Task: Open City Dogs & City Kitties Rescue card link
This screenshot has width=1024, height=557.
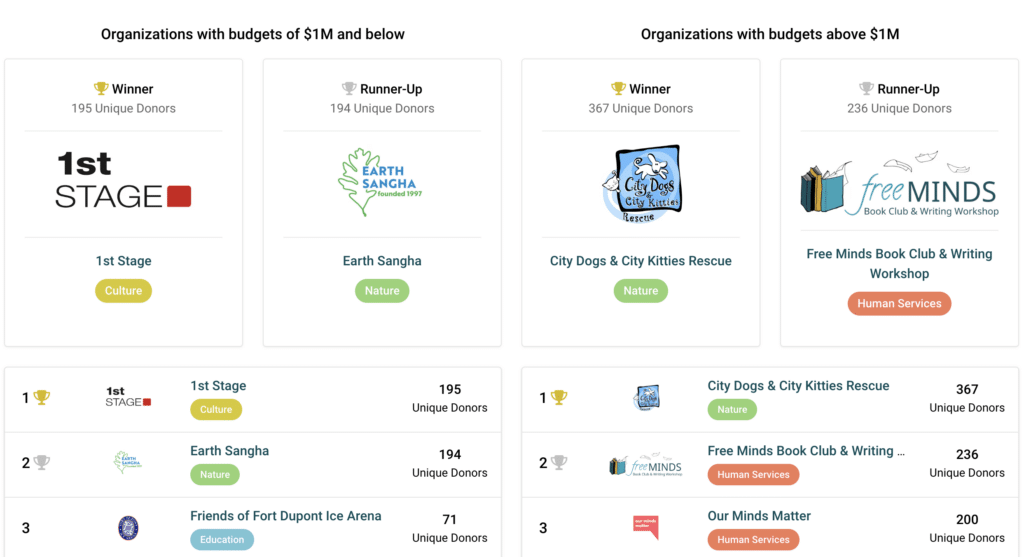Action: tap(641, 261)
